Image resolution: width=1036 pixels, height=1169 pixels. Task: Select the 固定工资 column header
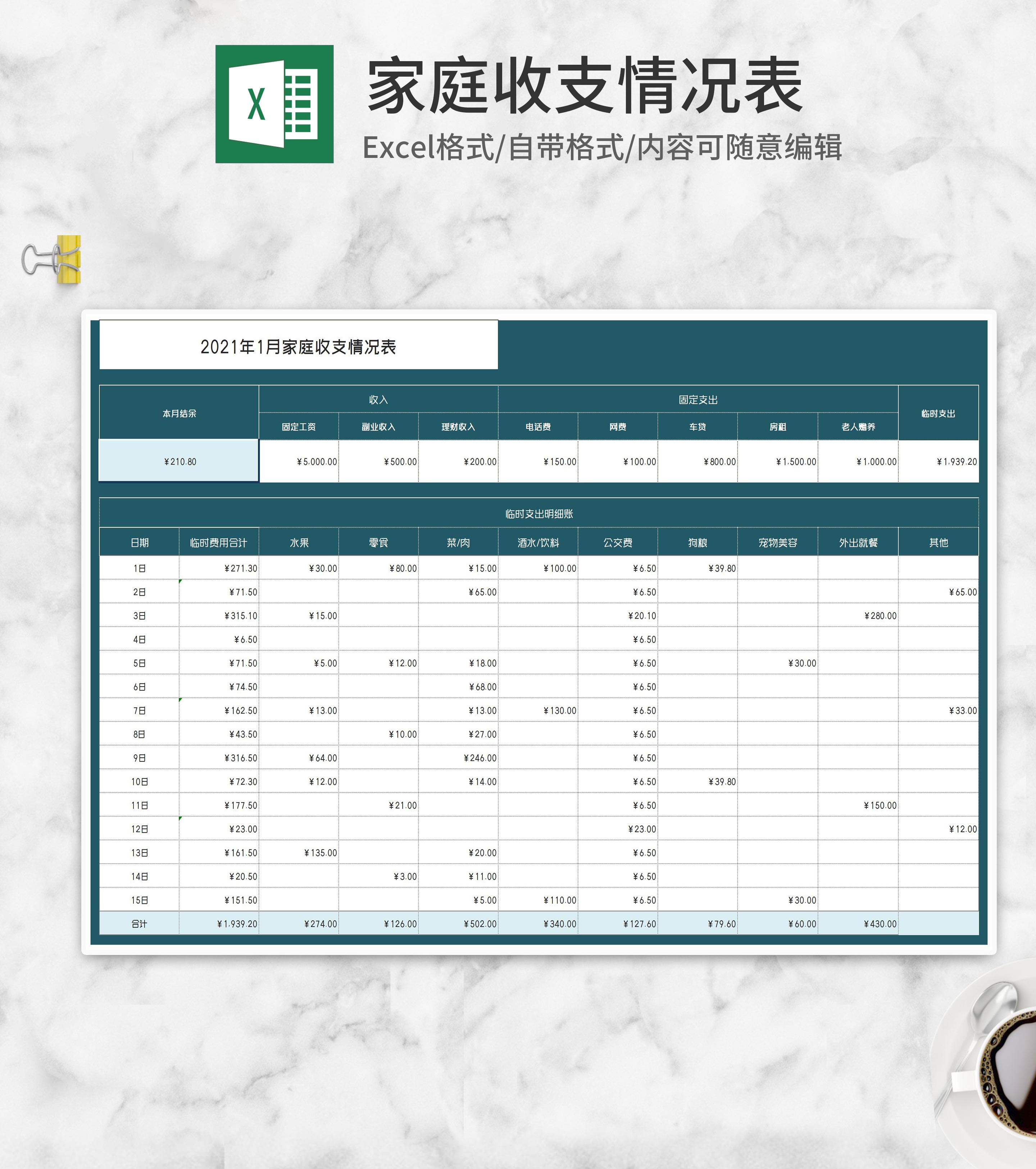coord(300,426)
